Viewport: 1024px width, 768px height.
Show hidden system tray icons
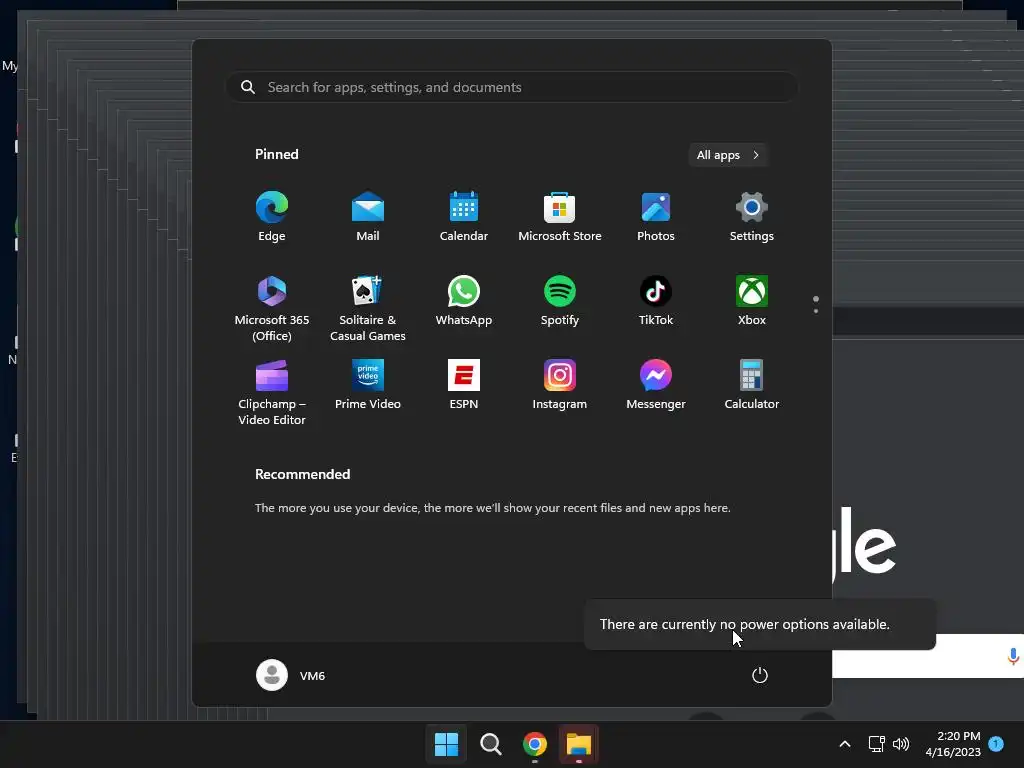click(844, 744)
